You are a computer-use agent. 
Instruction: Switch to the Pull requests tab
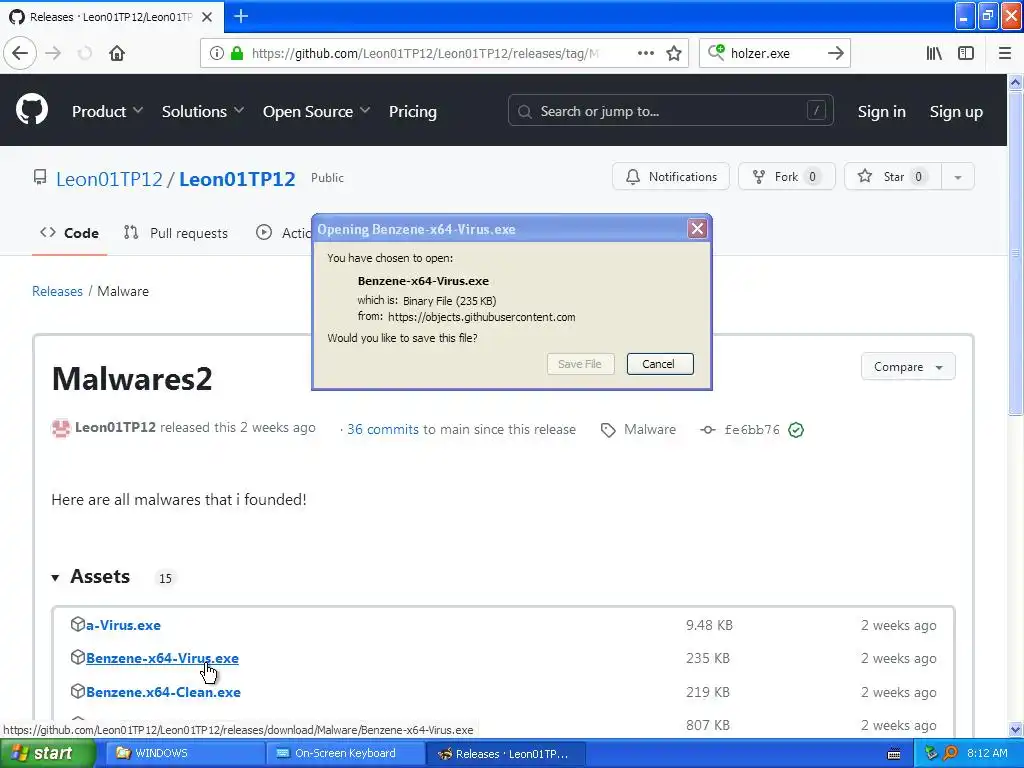click(176, 233)
